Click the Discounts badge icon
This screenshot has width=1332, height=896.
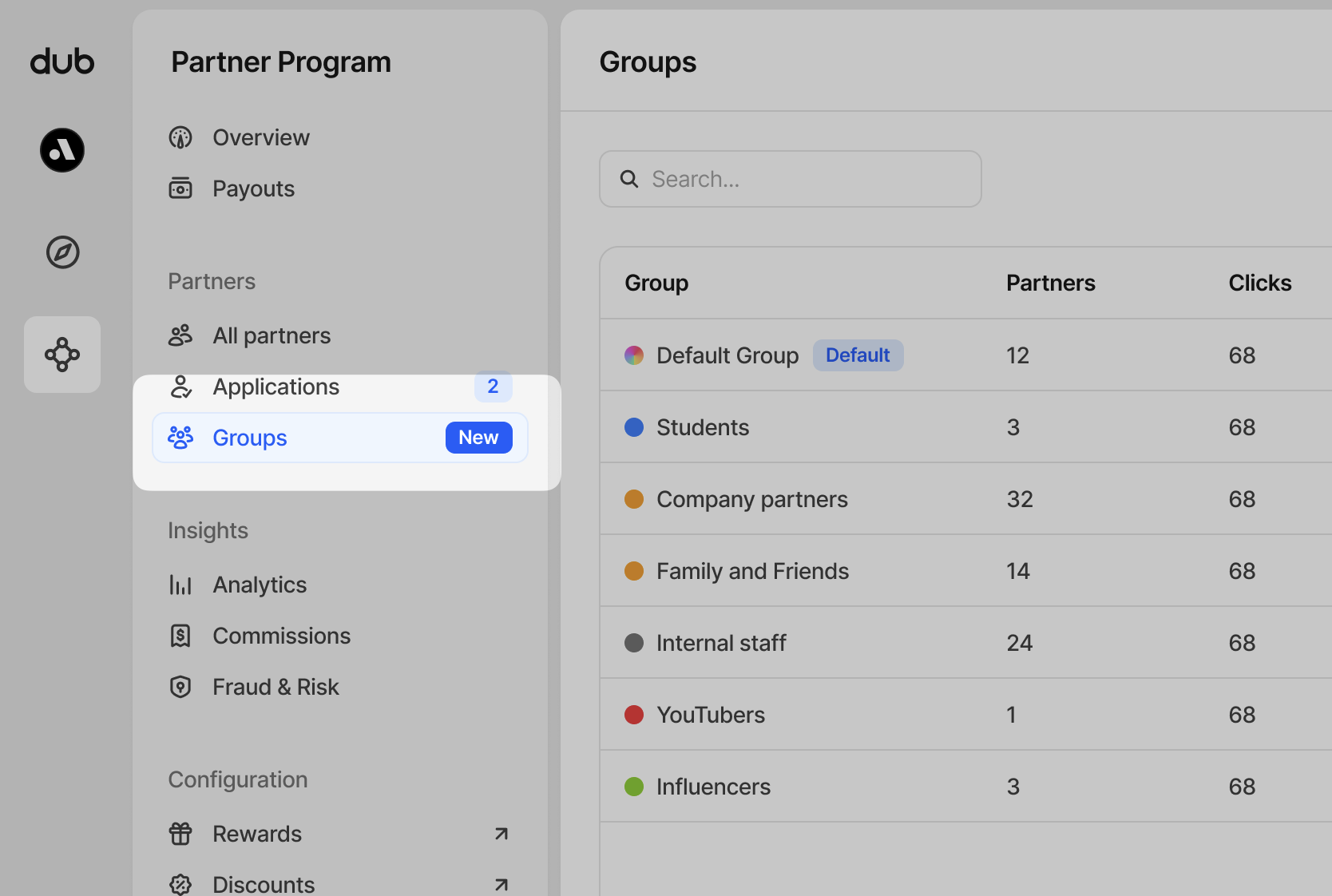pos(180,885)
